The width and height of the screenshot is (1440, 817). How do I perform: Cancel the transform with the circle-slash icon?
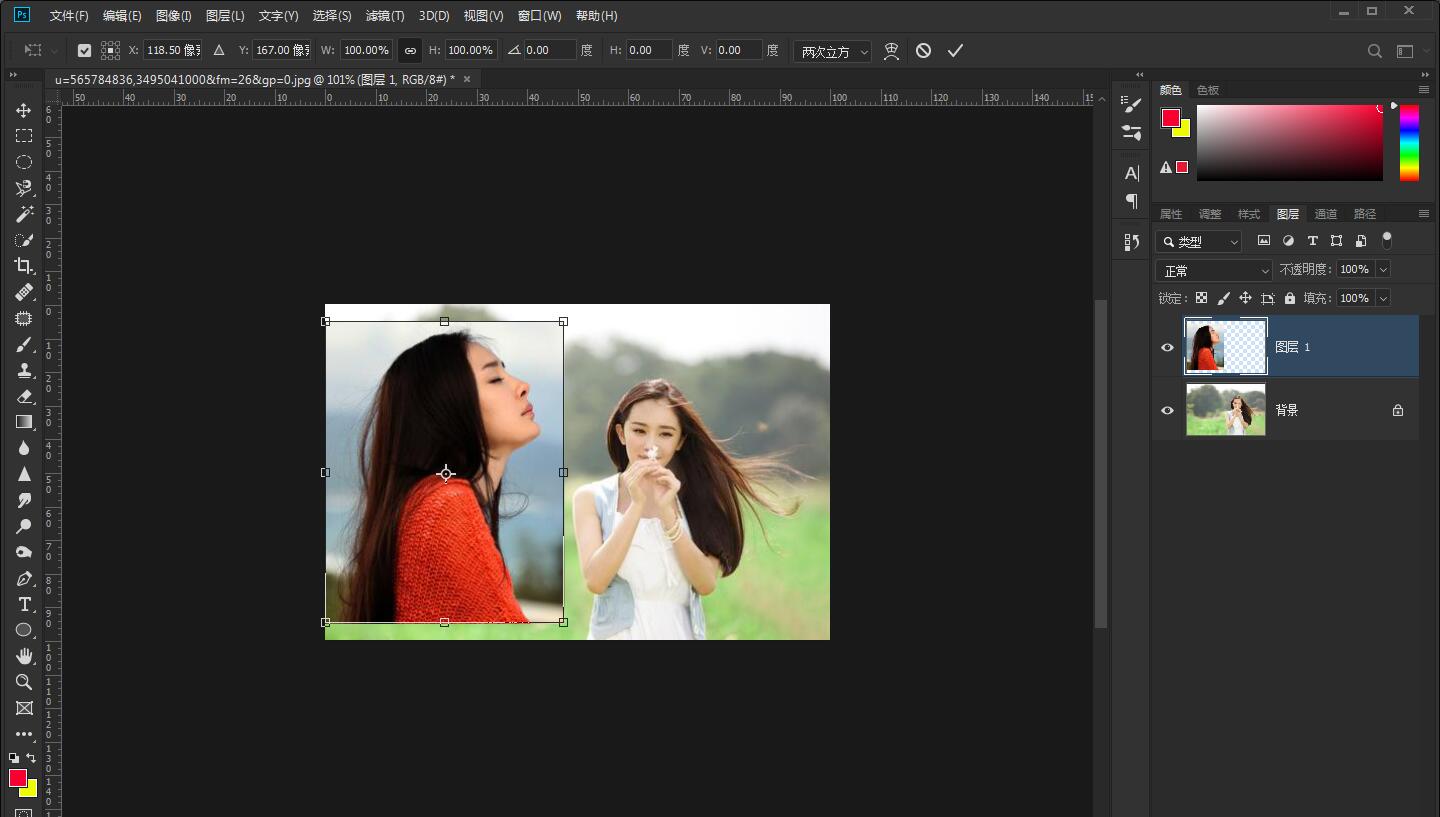pyautogui.click(x=923, y=50)
